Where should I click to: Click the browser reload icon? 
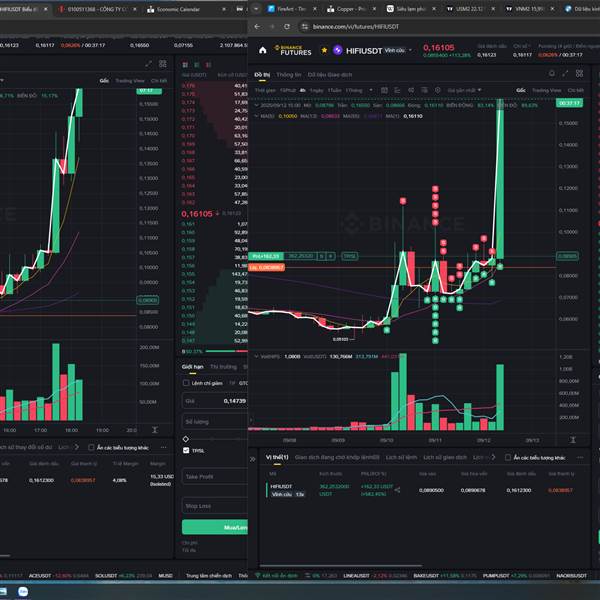tap(287, 26)
